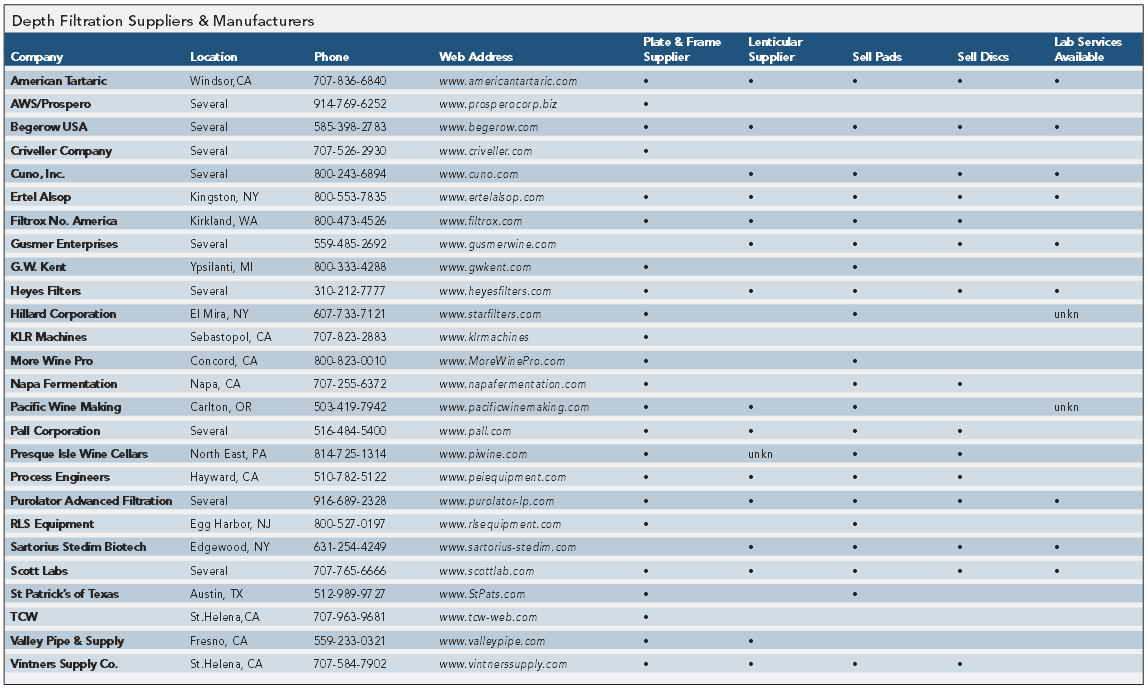The width and height of the screenshot is (1148, 691).
Task: Click the Lenticular Supplier header
Action: point(775,50)
